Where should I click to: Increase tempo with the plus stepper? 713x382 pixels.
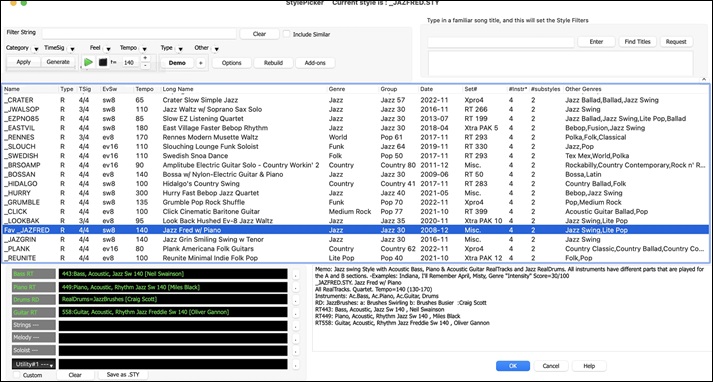point(145,58)
